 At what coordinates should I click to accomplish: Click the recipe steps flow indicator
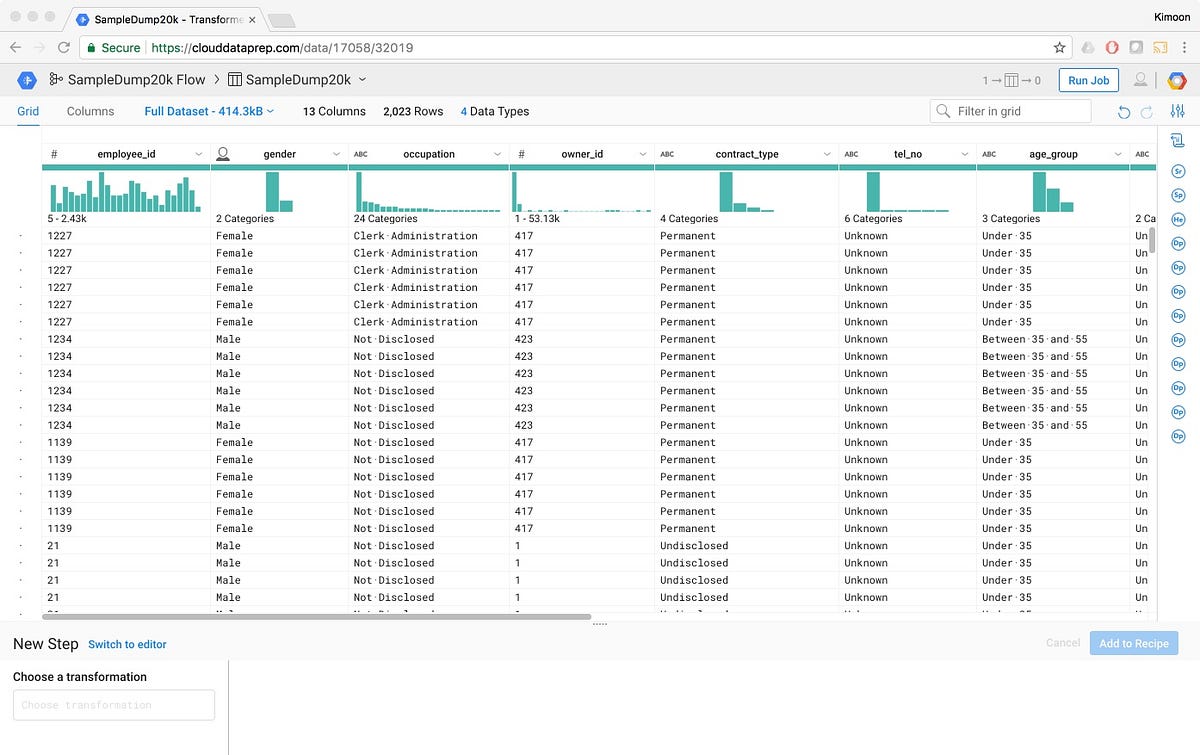pos(1011,80)
